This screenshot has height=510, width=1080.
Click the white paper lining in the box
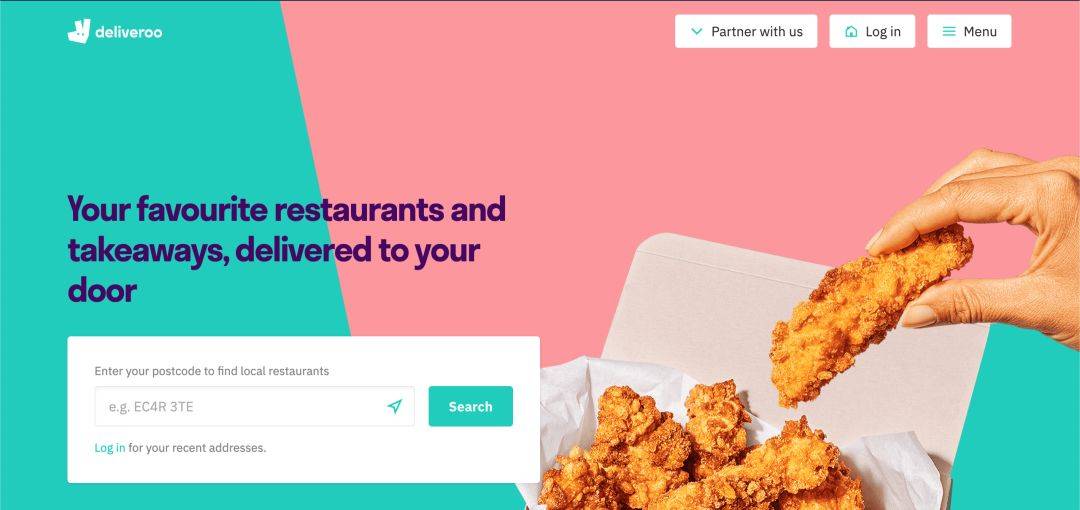coord(572,407)
